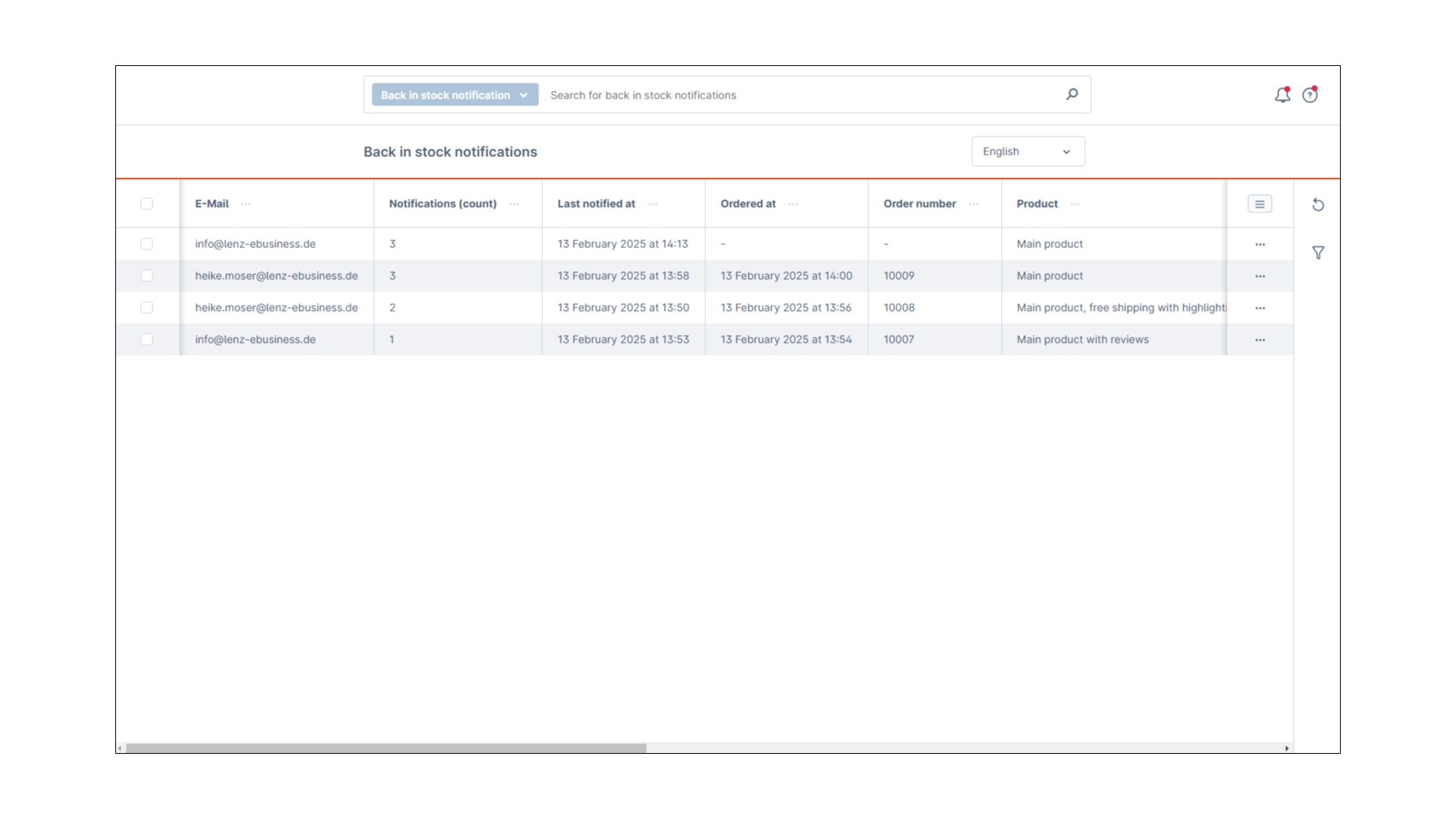Click '13 February 2025 at 14:13' cell
1456x819 pixels.
[623, 243]
